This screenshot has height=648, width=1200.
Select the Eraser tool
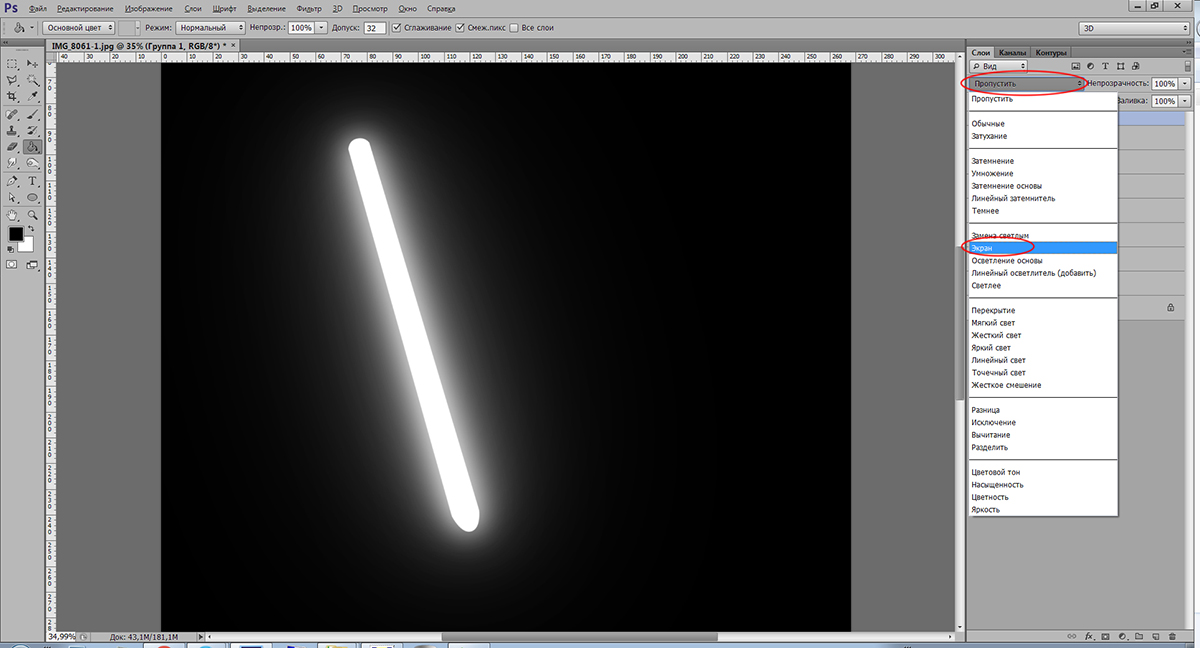click(13, 146)
